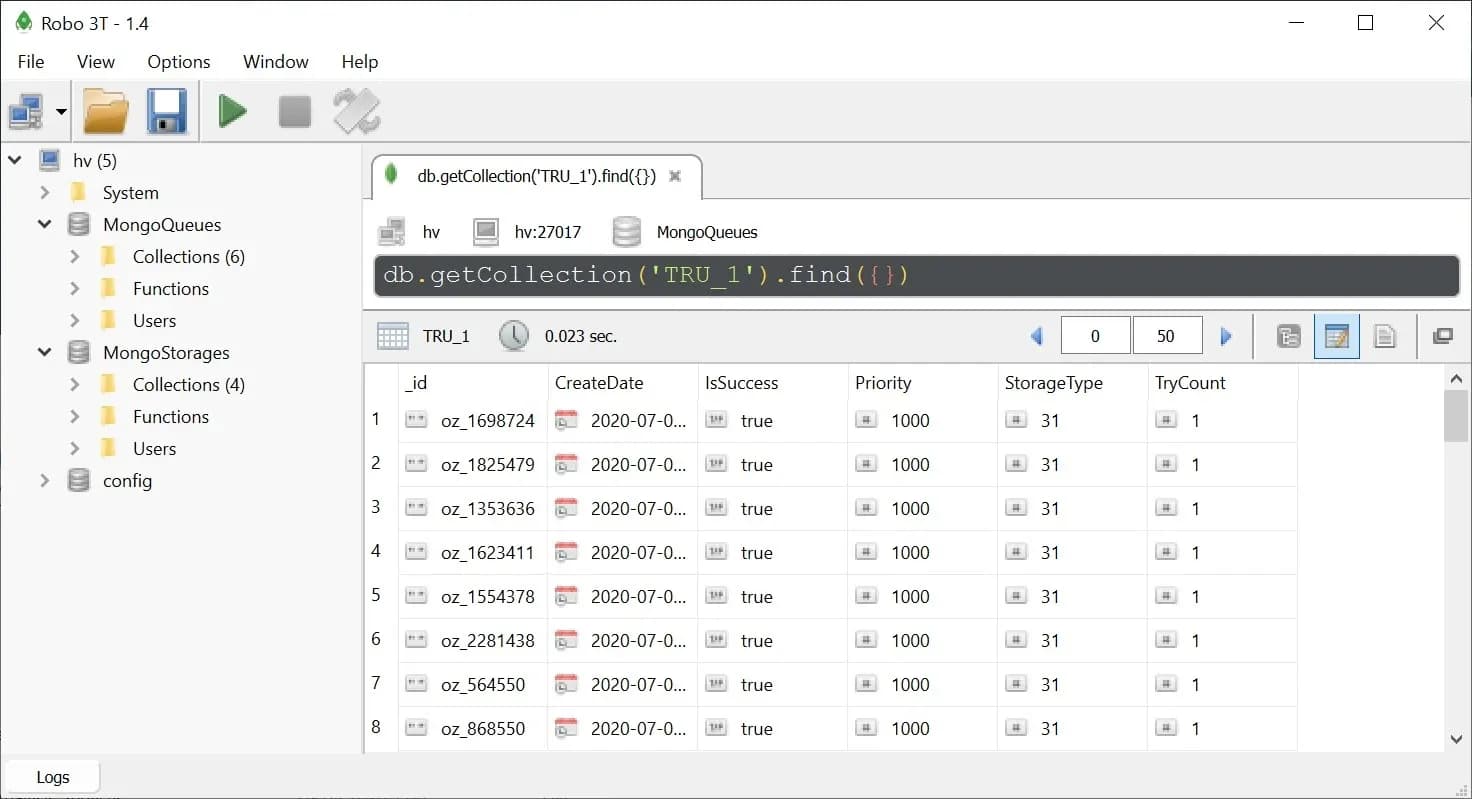Viewport: 1472px width, 799px height.
Task: Select the db.getCollection('TRU_1') query tab
Action: point(537,176)
